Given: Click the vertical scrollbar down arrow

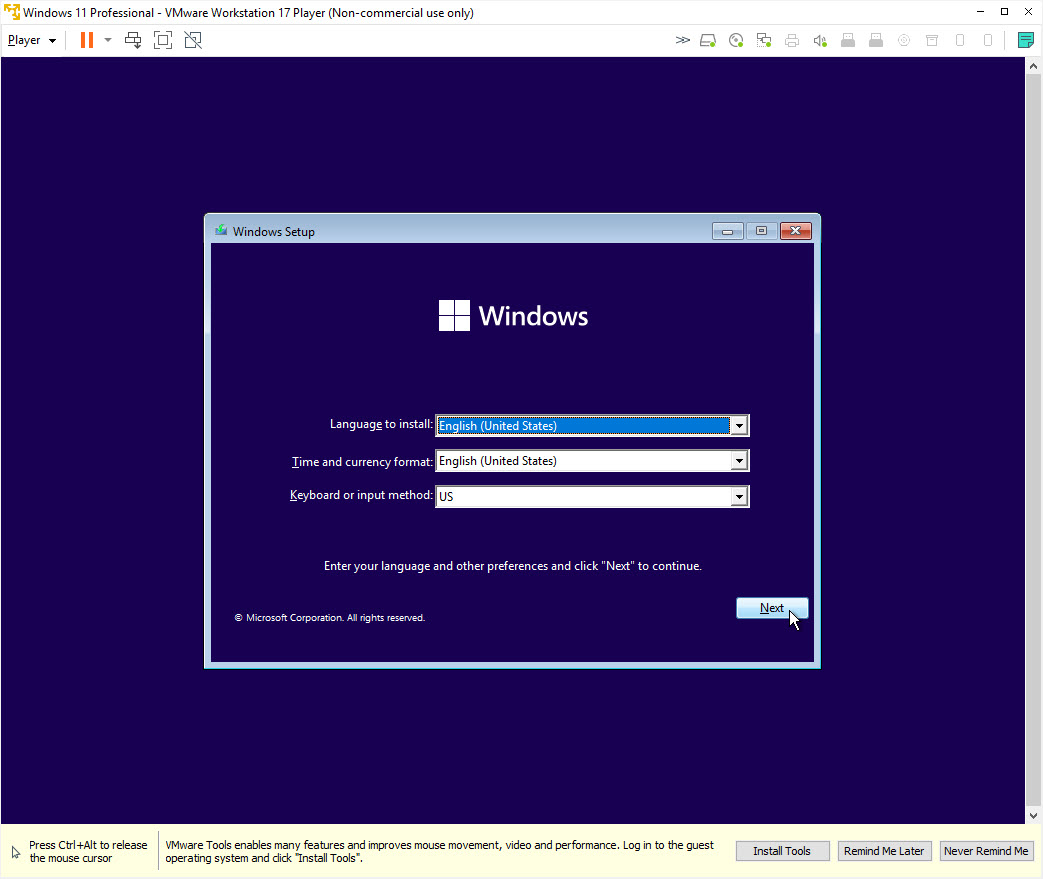Looking at the screenshot, I should coord(1034,815).
